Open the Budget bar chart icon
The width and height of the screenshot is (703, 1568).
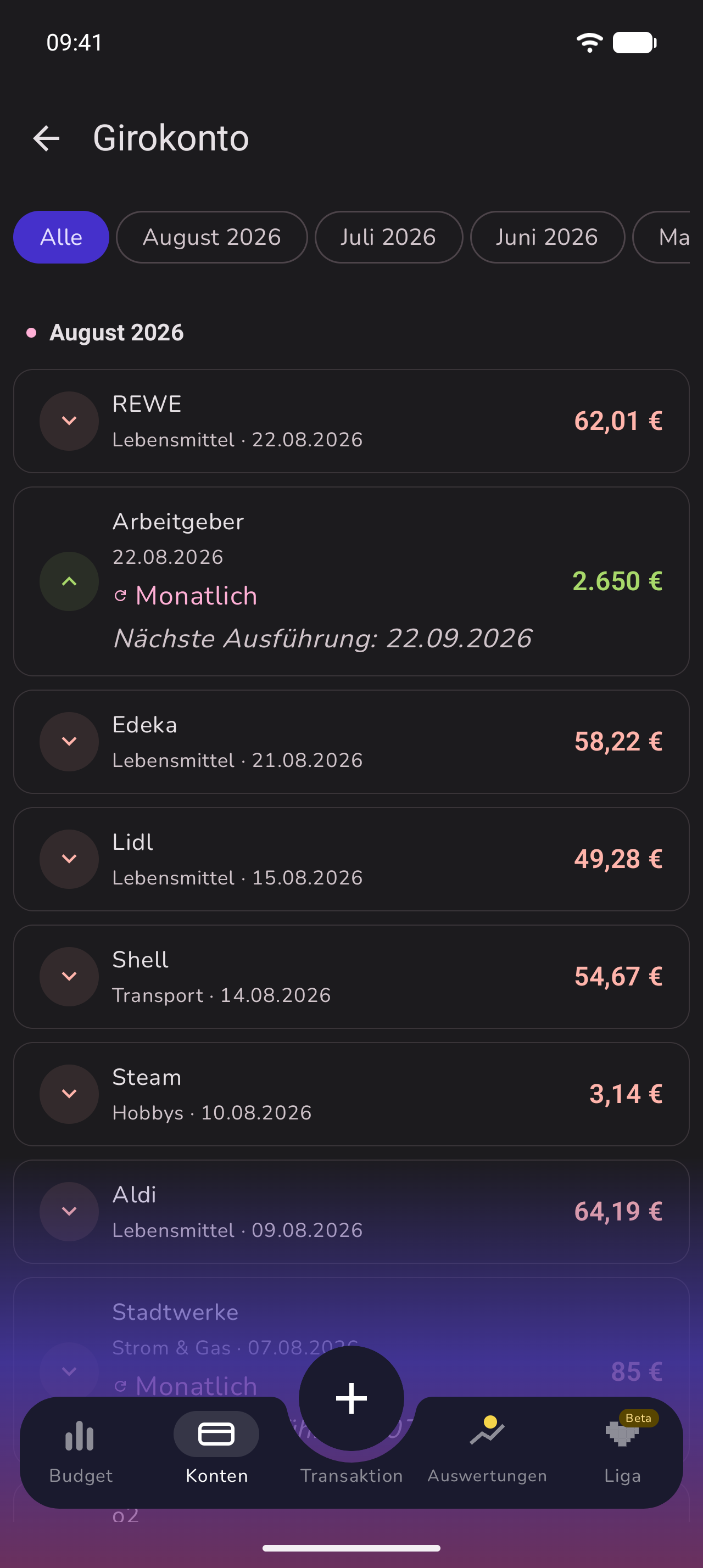[x=80, y=1435]
